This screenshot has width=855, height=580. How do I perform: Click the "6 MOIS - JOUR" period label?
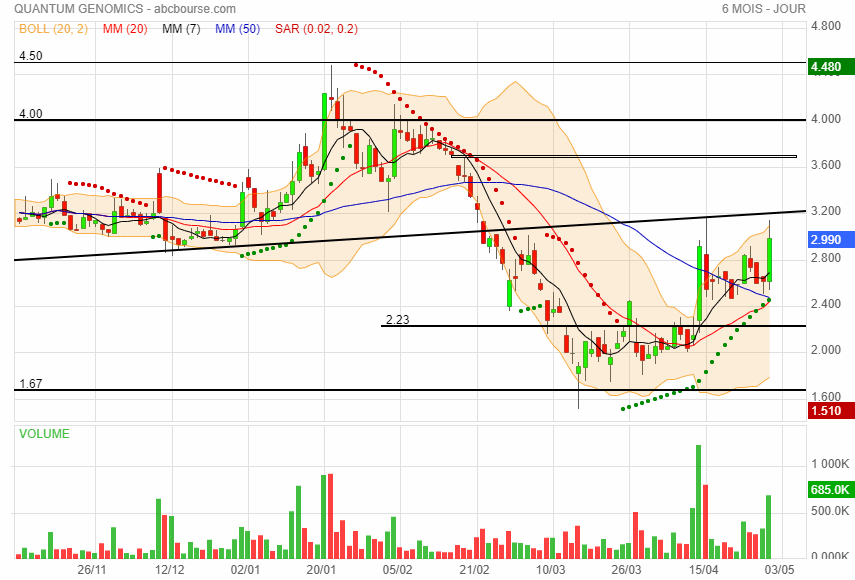[763, 9]
